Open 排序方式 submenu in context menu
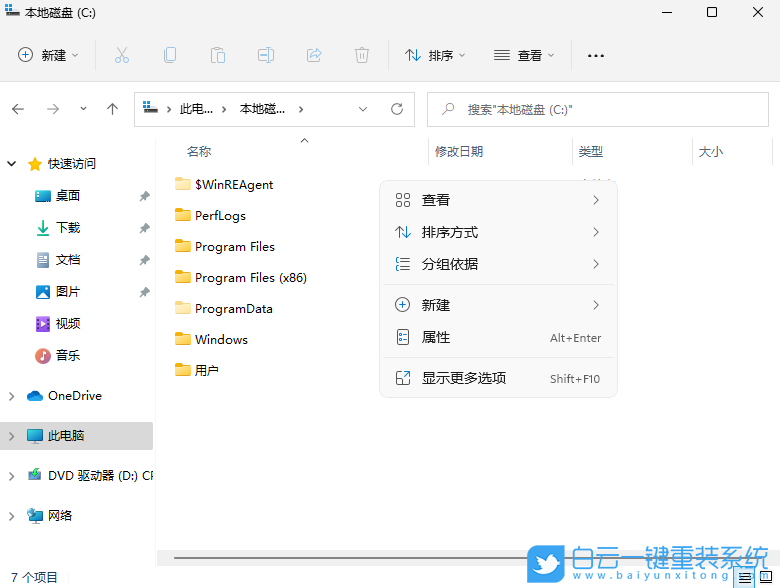Image resolution: width=780 pixels, height=588 pixels. point(498,232)
